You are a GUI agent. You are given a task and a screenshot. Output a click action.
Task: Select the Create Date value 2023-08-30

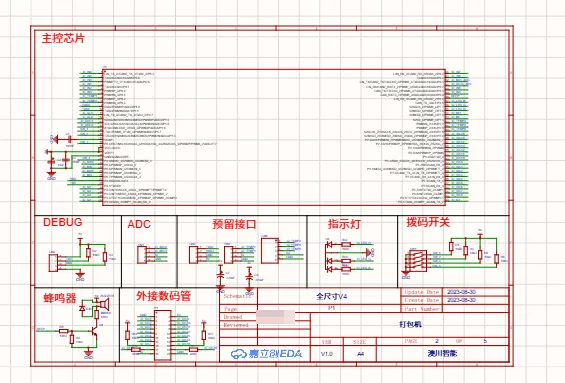point(461,300)
